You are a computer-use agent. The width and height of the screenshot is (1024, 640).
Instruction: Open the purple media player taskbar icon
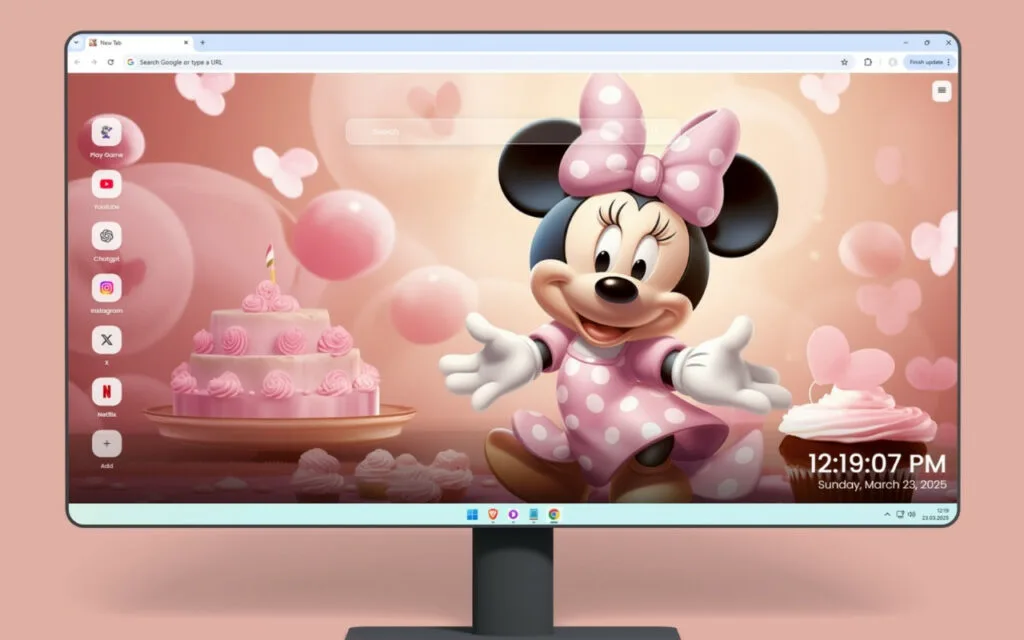tap(513, 515)
